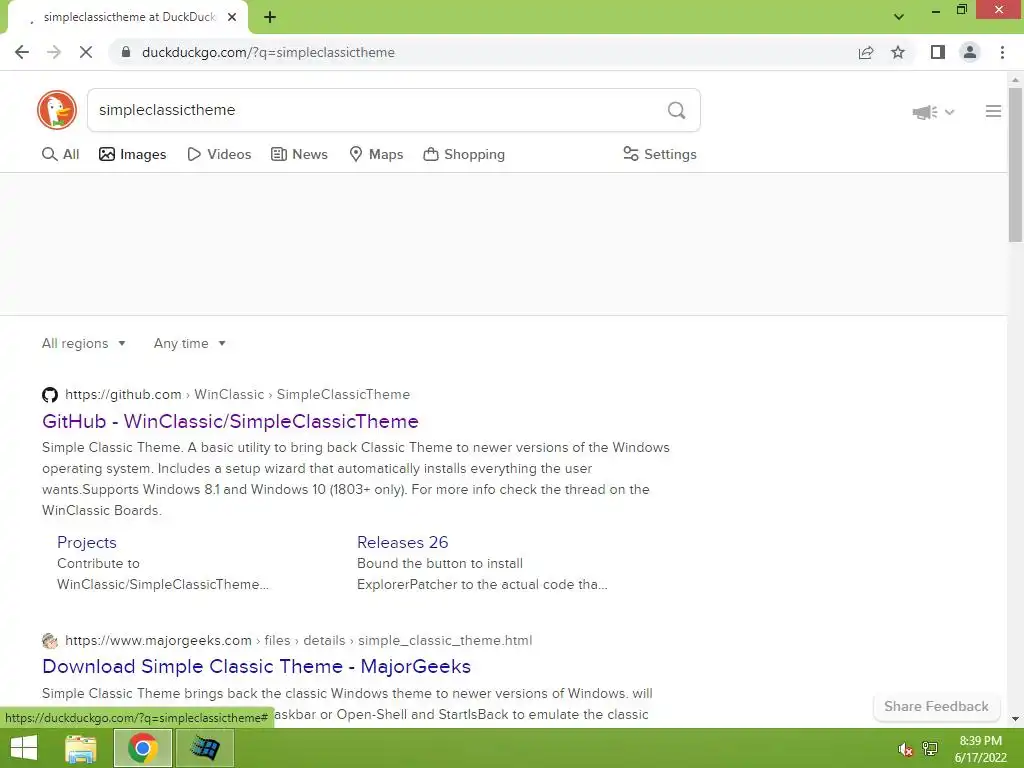The height and width of the screenshot is (768, 1024).
Task: Open the Projects sublink
Action: click(x=87, y=542)
